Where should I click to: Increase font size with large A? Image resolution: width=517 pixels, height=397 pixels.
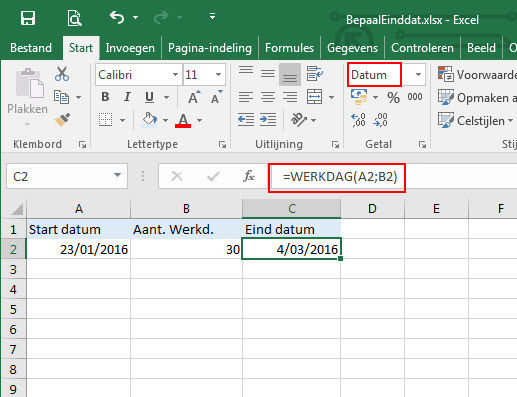click(194, 97)
